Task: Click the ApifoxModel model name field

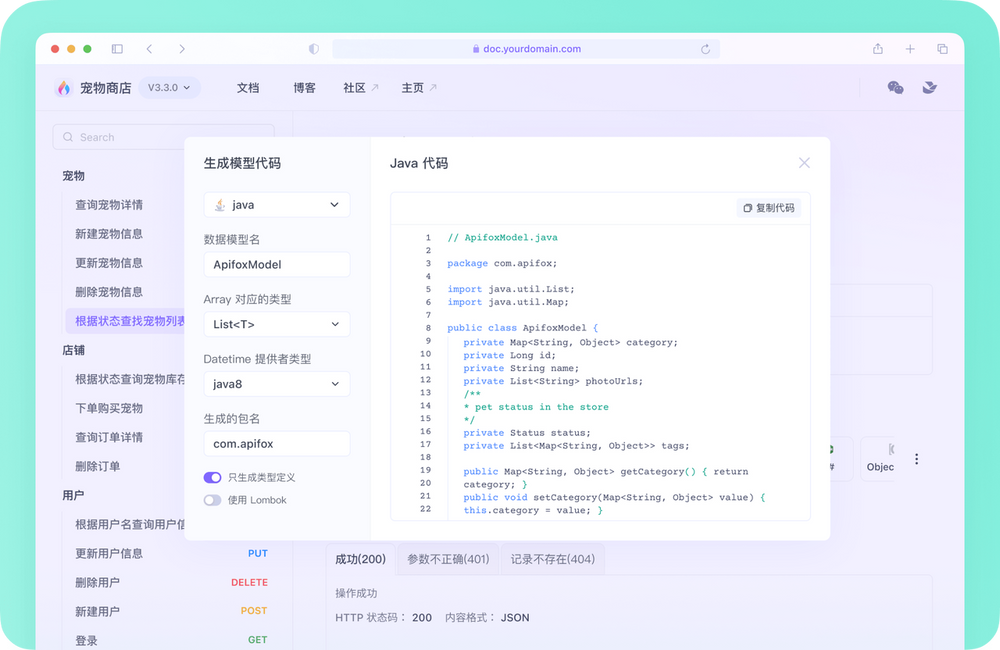Action: click(277, 265)
